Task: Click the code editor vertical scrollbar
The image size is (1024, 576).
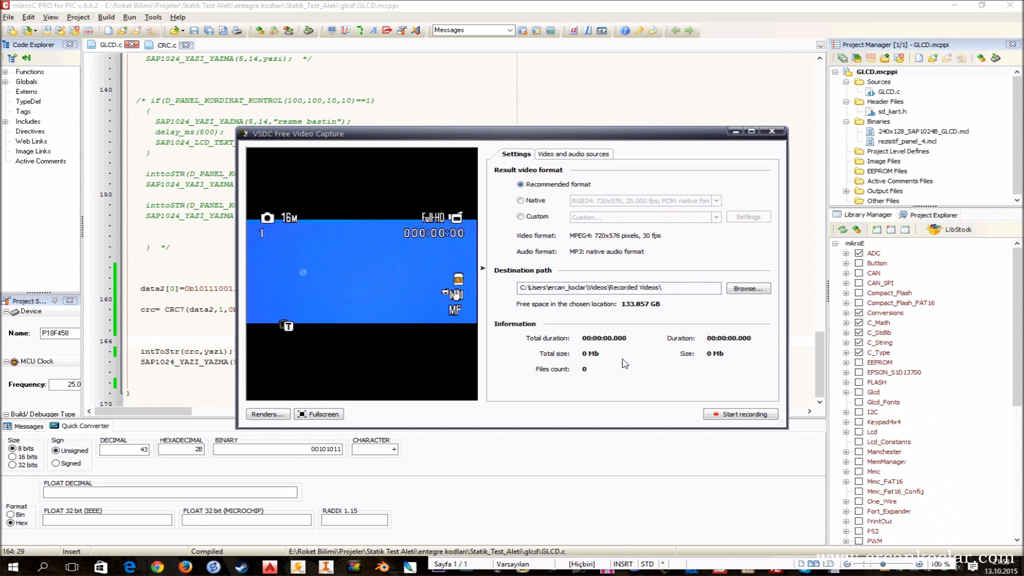Action: [x=819, y=230]
